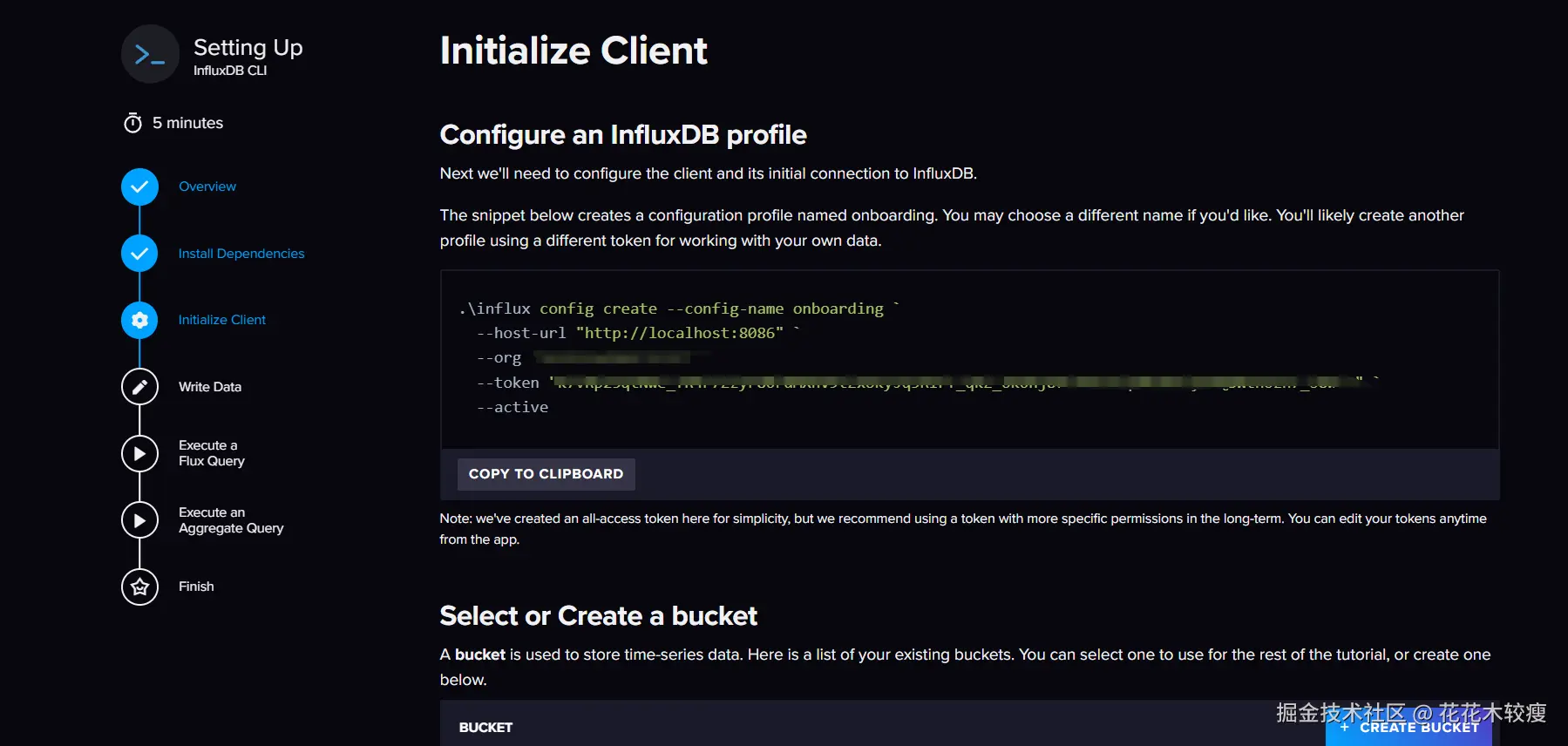This screenshot has height=746, width=1568.
Task: Jump to the Write Data step
Action: [210, 387]
